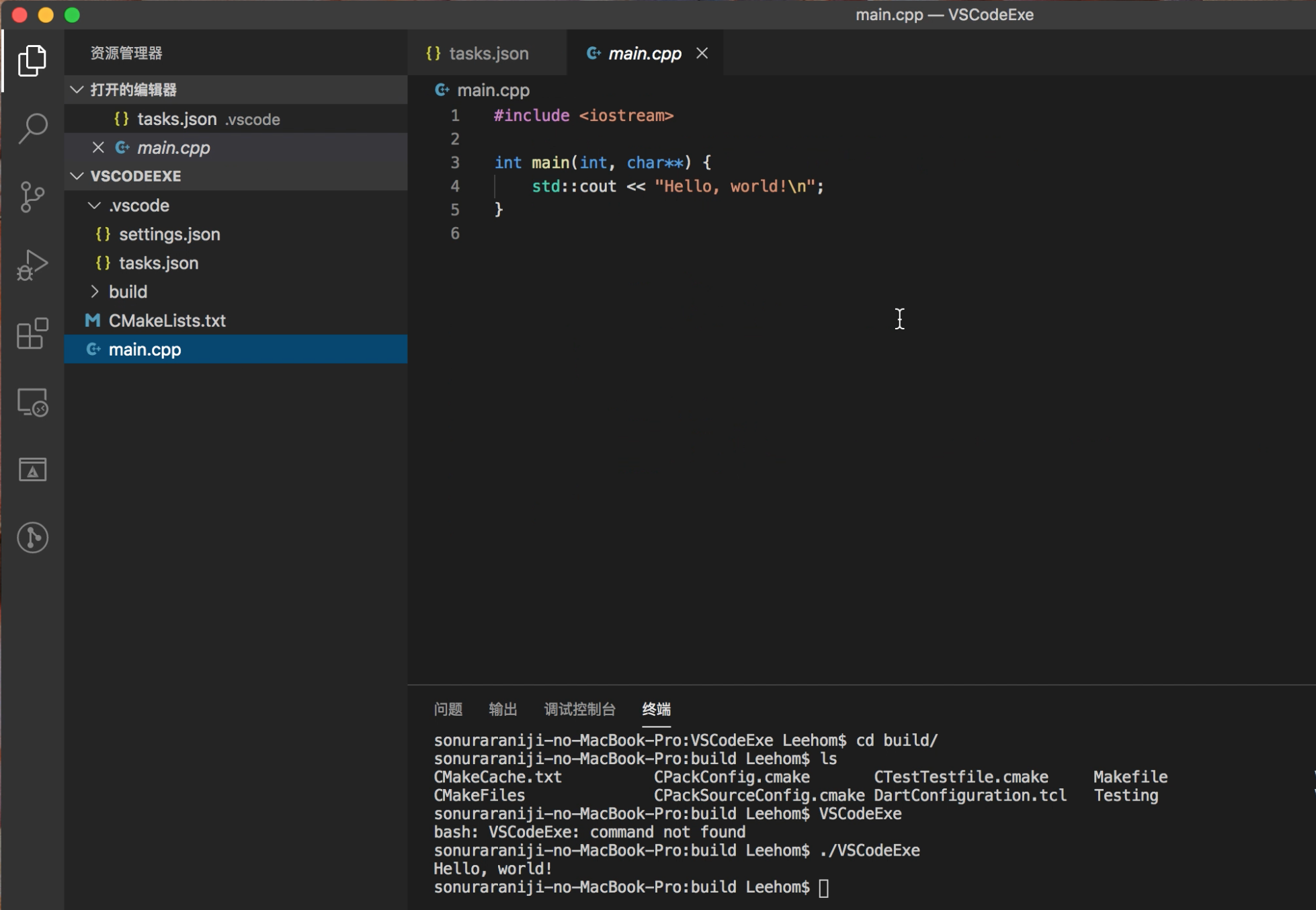
Task: Open the Git graph circular icon
Action: click(x=32, y=538)
